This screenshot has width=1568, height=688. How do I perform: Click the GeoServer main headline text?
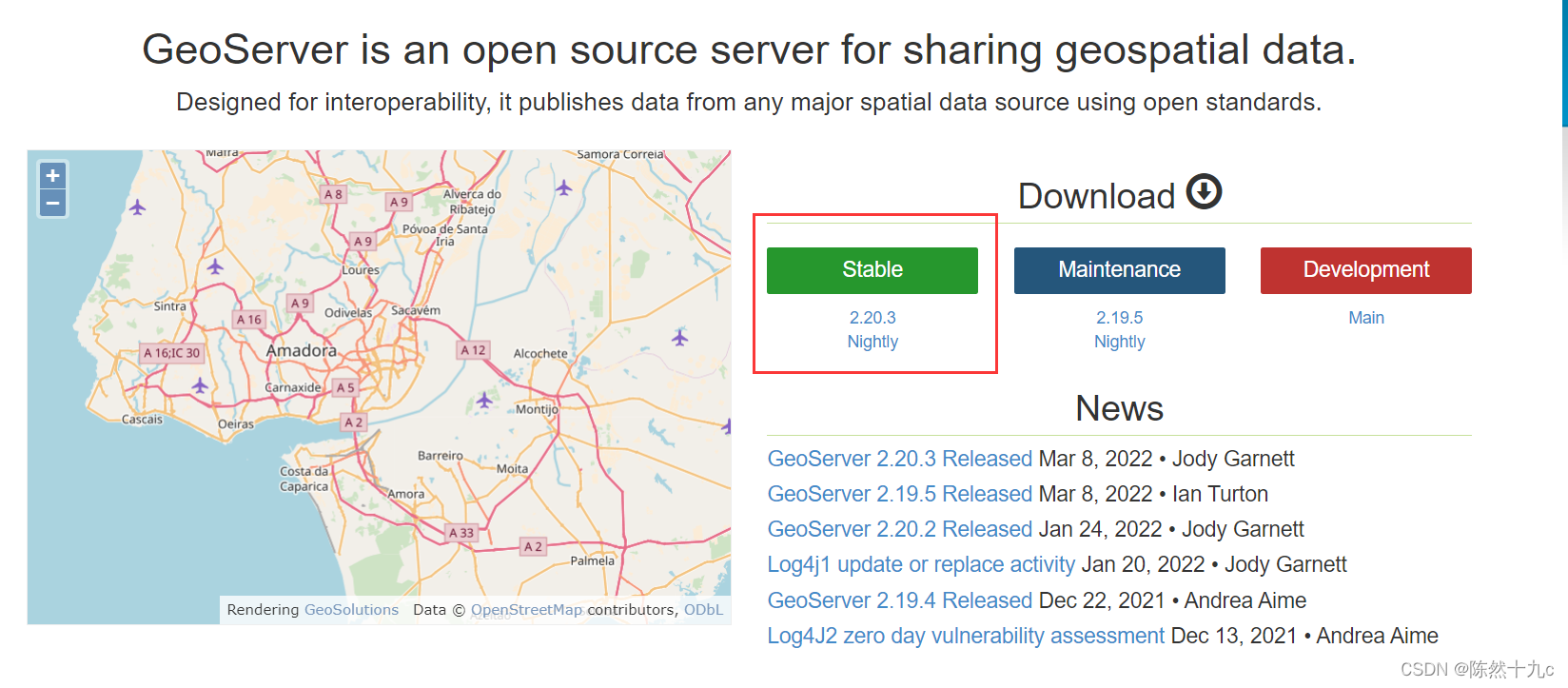(x=749, y=49)
